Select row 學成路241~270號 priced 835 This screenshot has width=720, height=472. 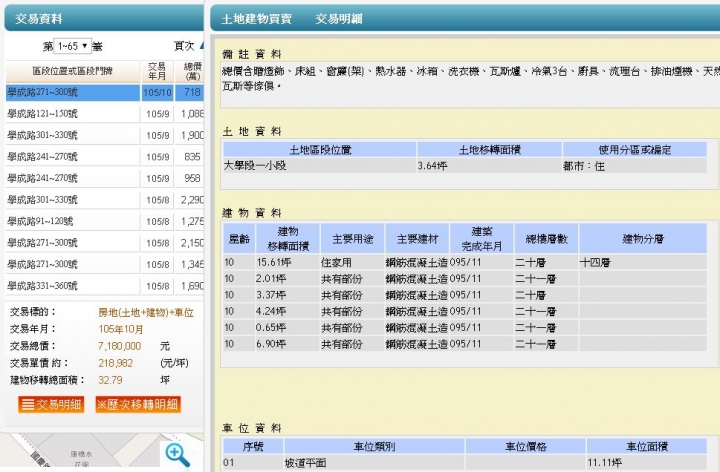pyautogui.click(x=105, y=157)
